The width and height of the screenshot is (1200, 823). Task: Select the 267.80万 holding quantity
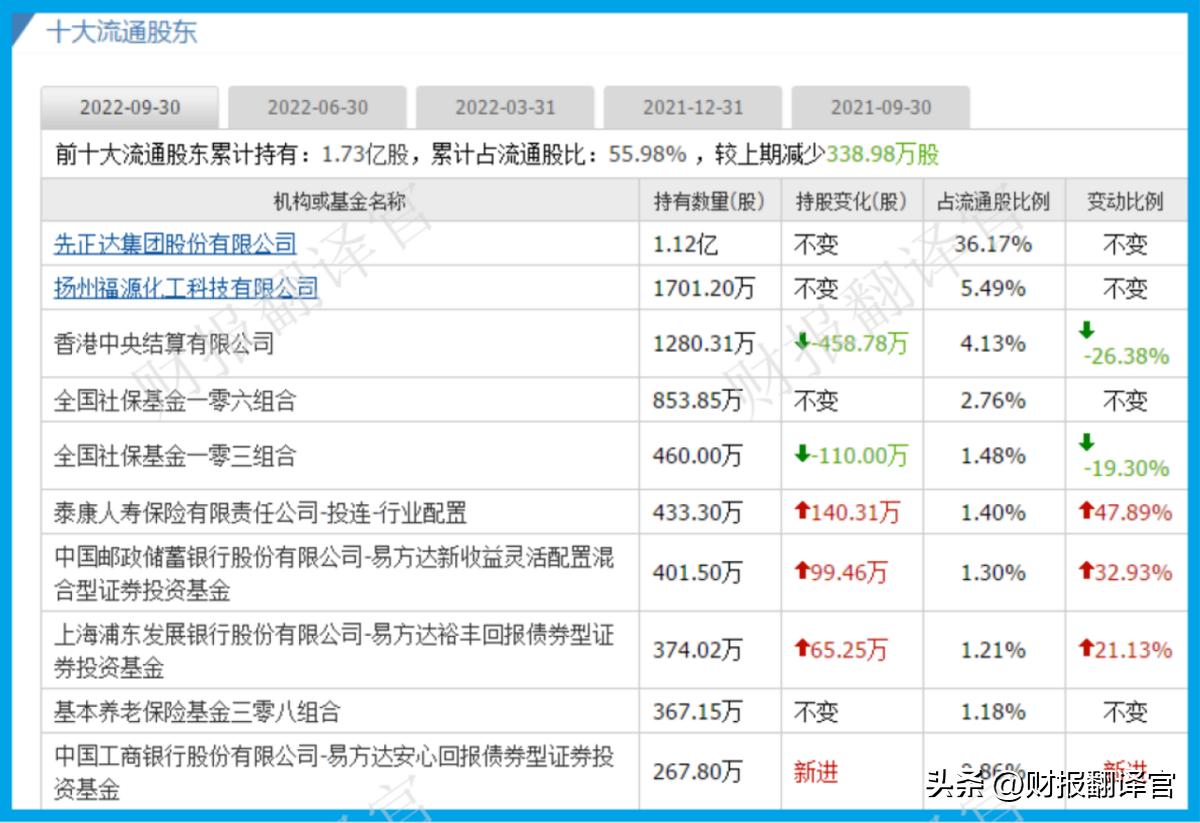click(x=698, y=773)
